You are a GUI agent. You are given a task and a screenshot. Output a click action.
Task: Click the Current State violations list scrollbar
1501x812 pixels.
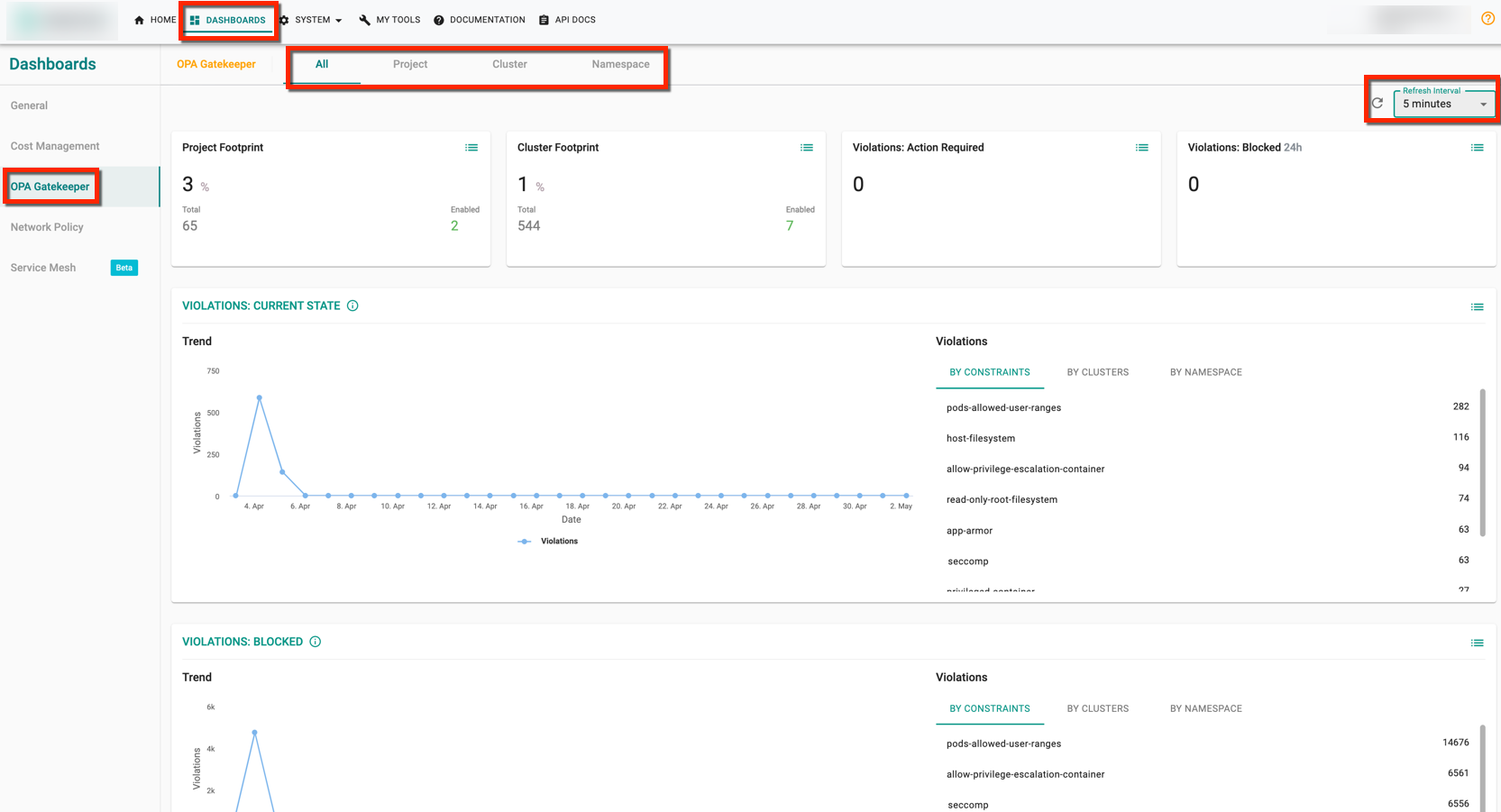click(x=1483, y=464)
